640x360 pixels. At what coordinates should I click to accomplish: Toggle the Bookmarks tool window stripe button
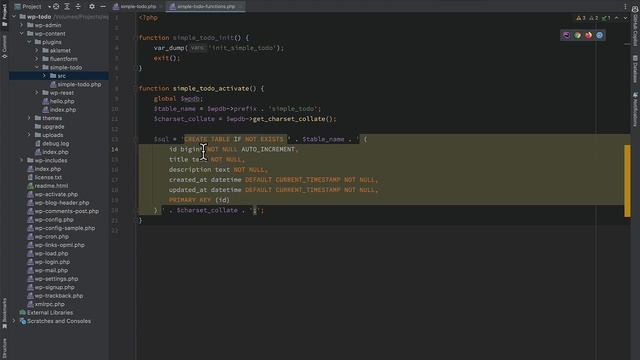point(4,313)
